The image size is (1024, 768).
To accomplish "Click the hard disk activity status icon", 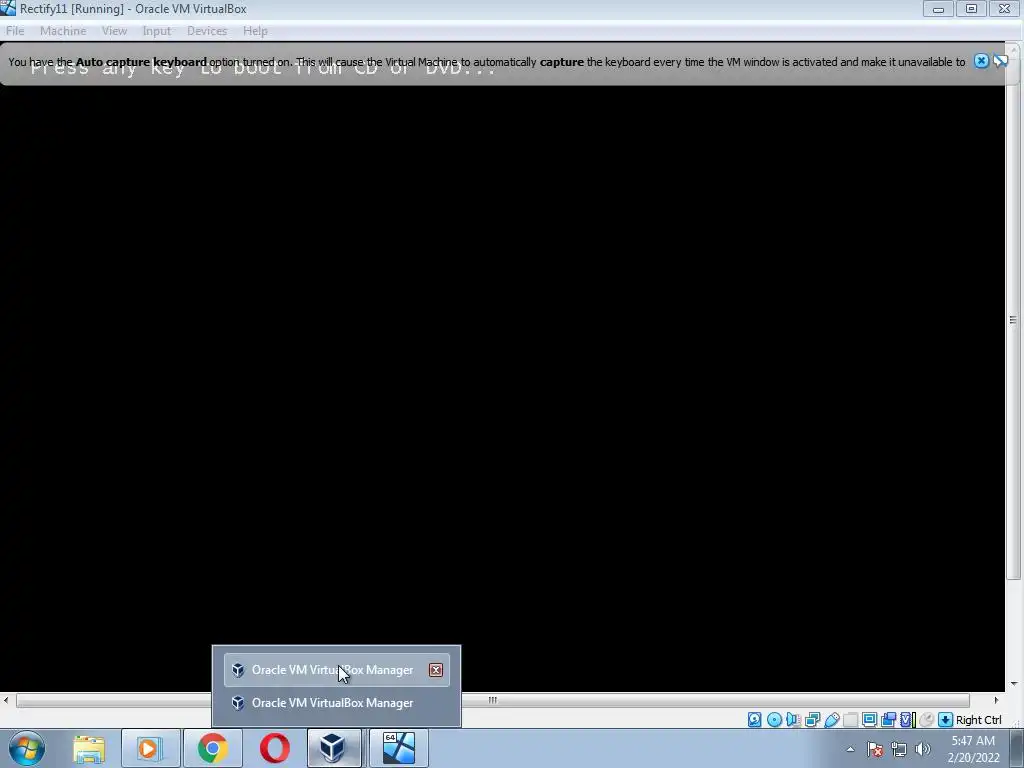I will click(755, 720).
